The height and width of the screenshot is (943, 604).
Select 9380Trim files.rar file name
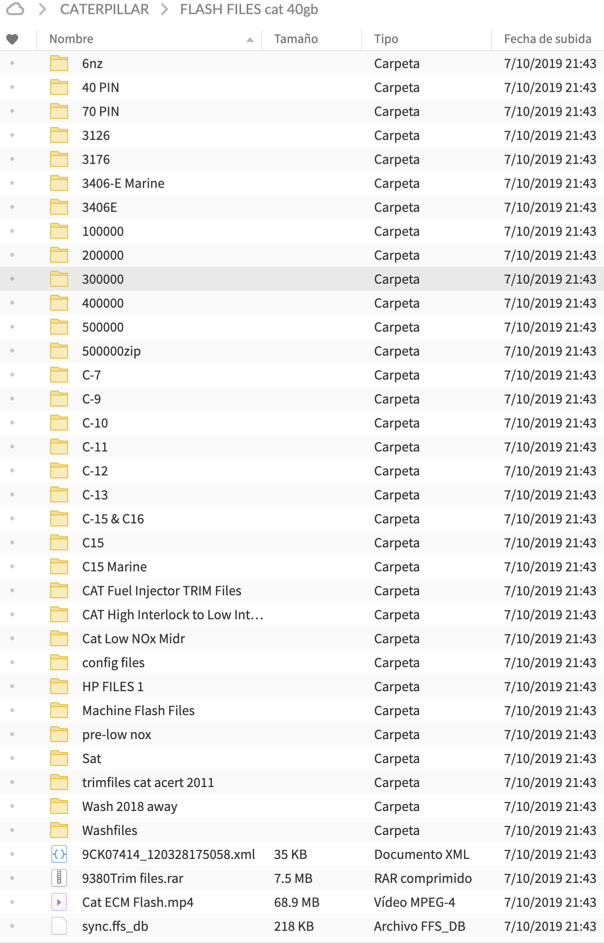(133, 879)
